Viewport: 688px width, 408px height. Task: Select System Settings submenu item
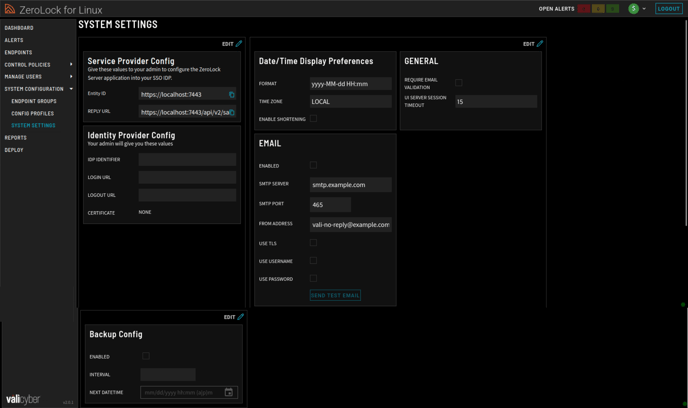33,125
